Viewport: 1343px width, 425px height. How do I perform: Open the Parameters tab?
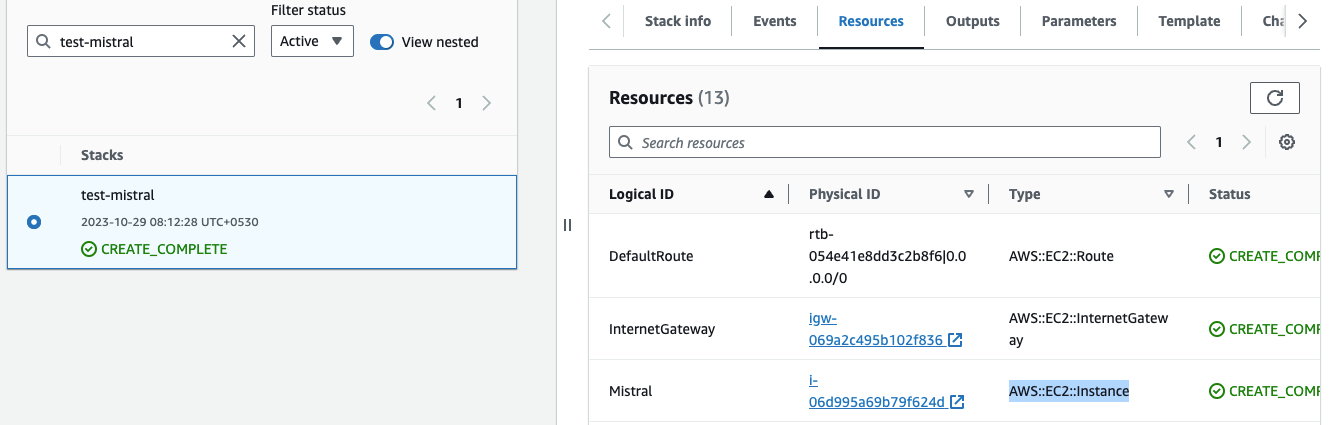coord(1078,21)
